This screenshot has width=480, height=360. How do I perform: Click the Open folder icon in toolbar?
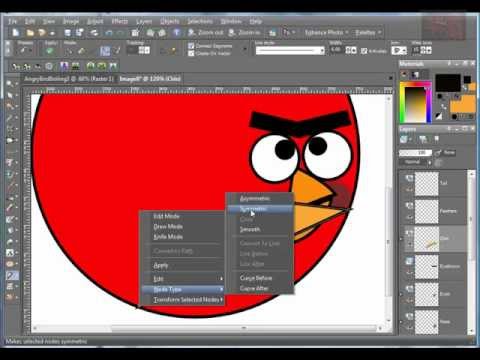[30, 33]
